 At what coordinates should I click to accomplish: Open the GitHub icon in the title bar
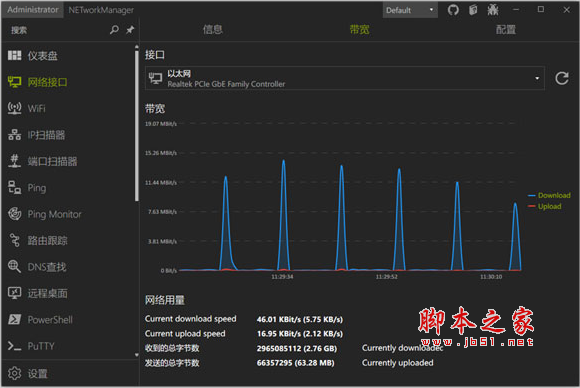(x=453, y=10)
